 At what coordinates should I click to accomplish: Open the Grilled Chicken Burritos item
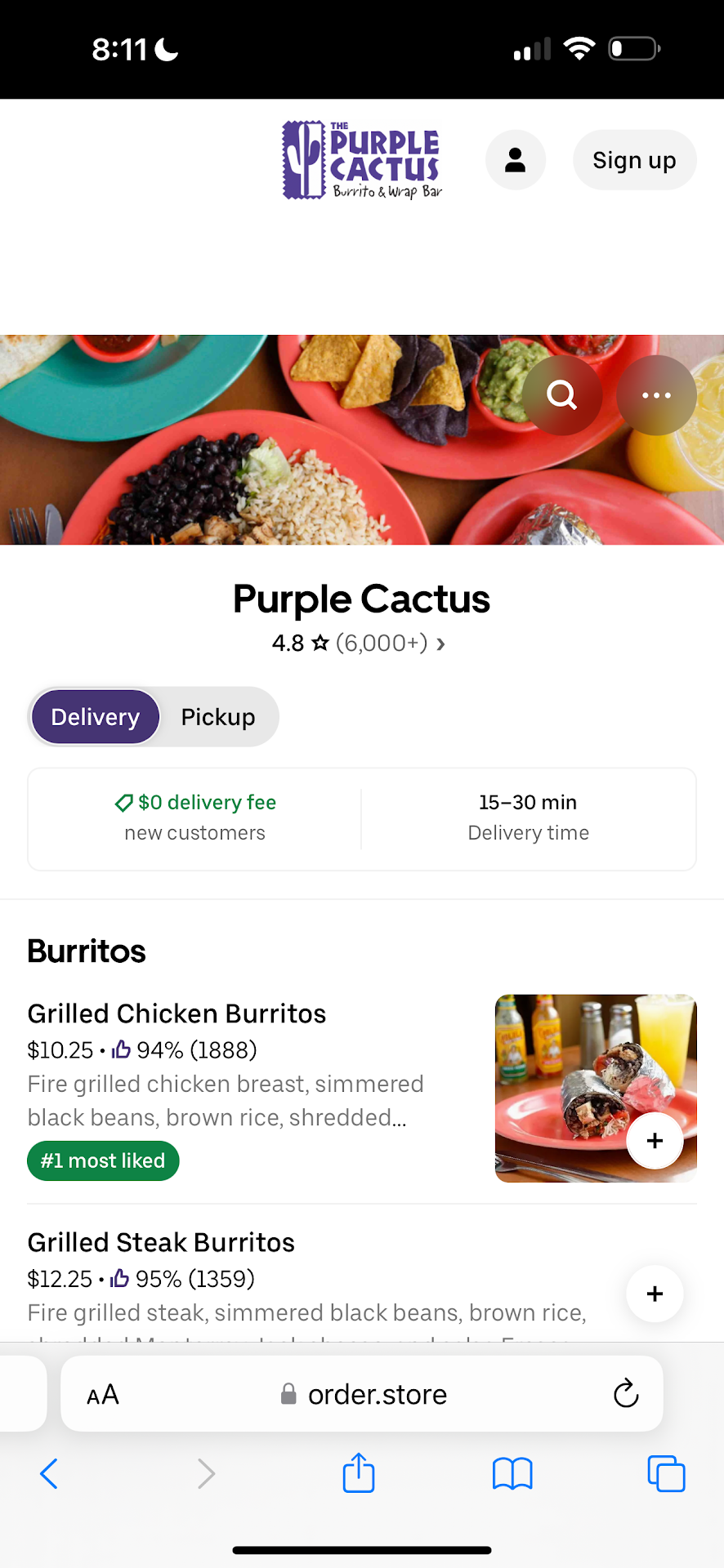pos(177,1014)
